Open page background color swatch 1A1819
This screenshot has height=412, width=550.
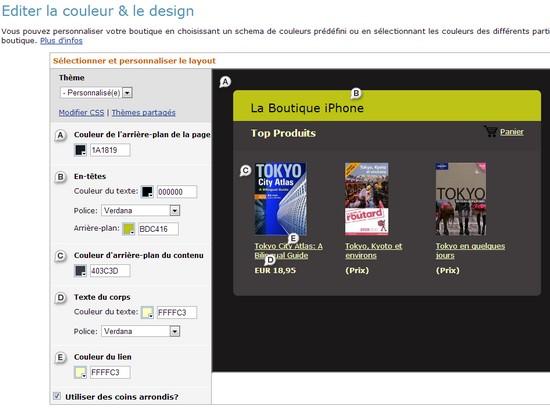tap(80, 150)
